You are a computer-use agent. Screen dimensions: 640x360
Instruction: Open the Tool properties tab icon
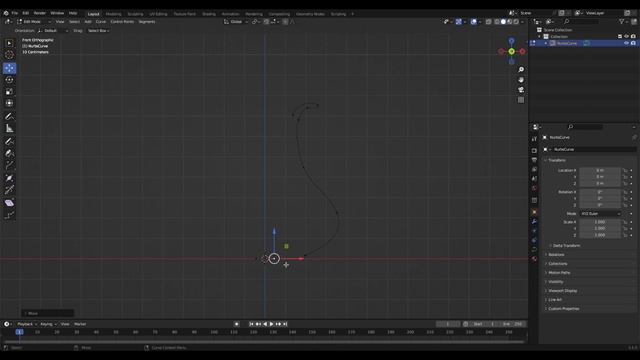click(534, 139)
